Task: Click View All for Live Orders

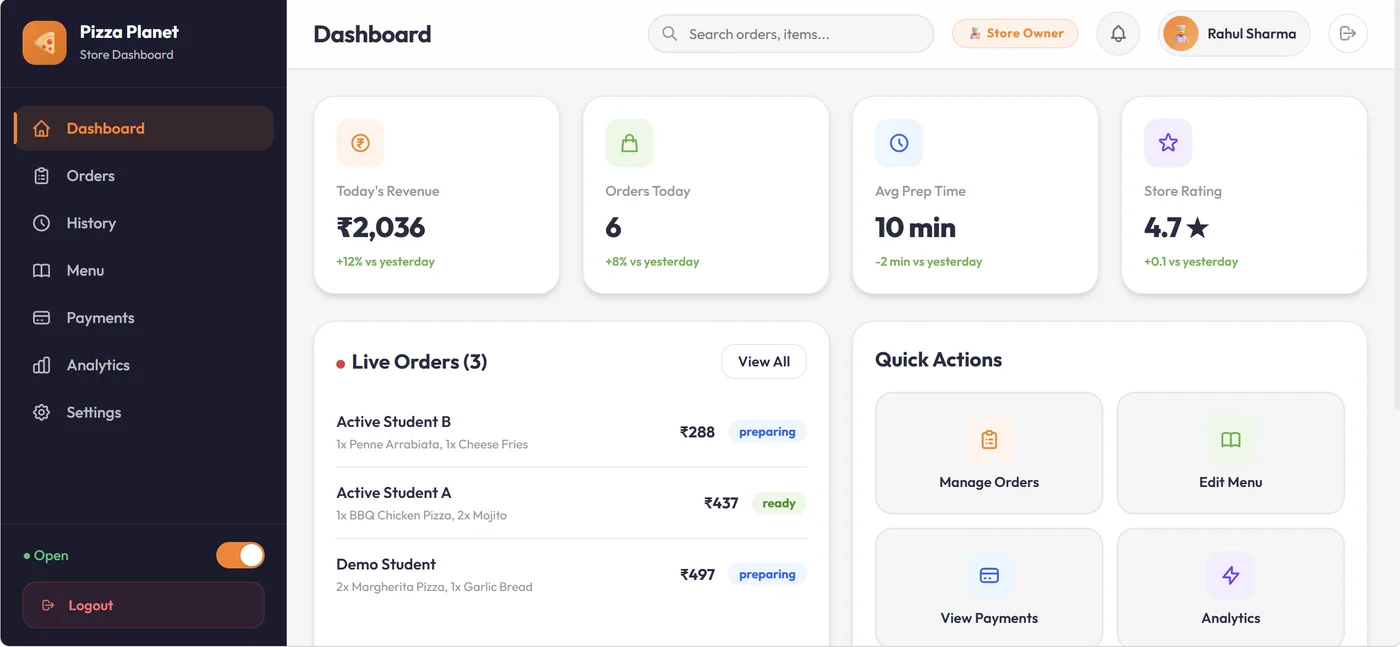Action: [x=764, y=362]
